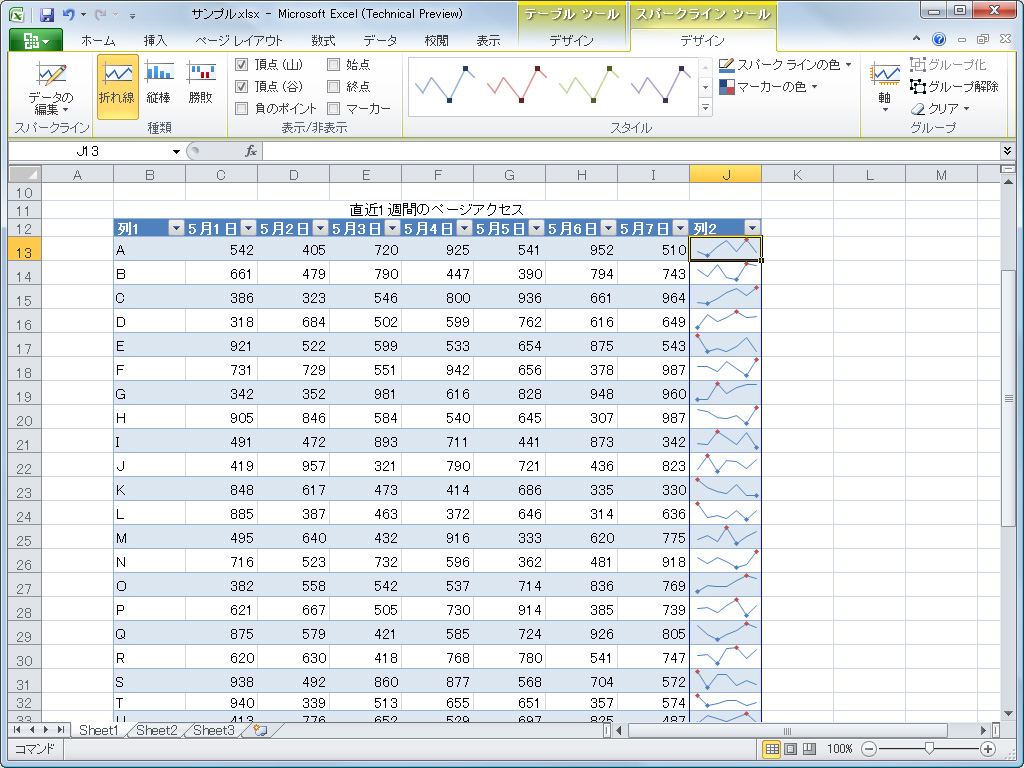Insert a new worksheet tab icon

[260, 731]
